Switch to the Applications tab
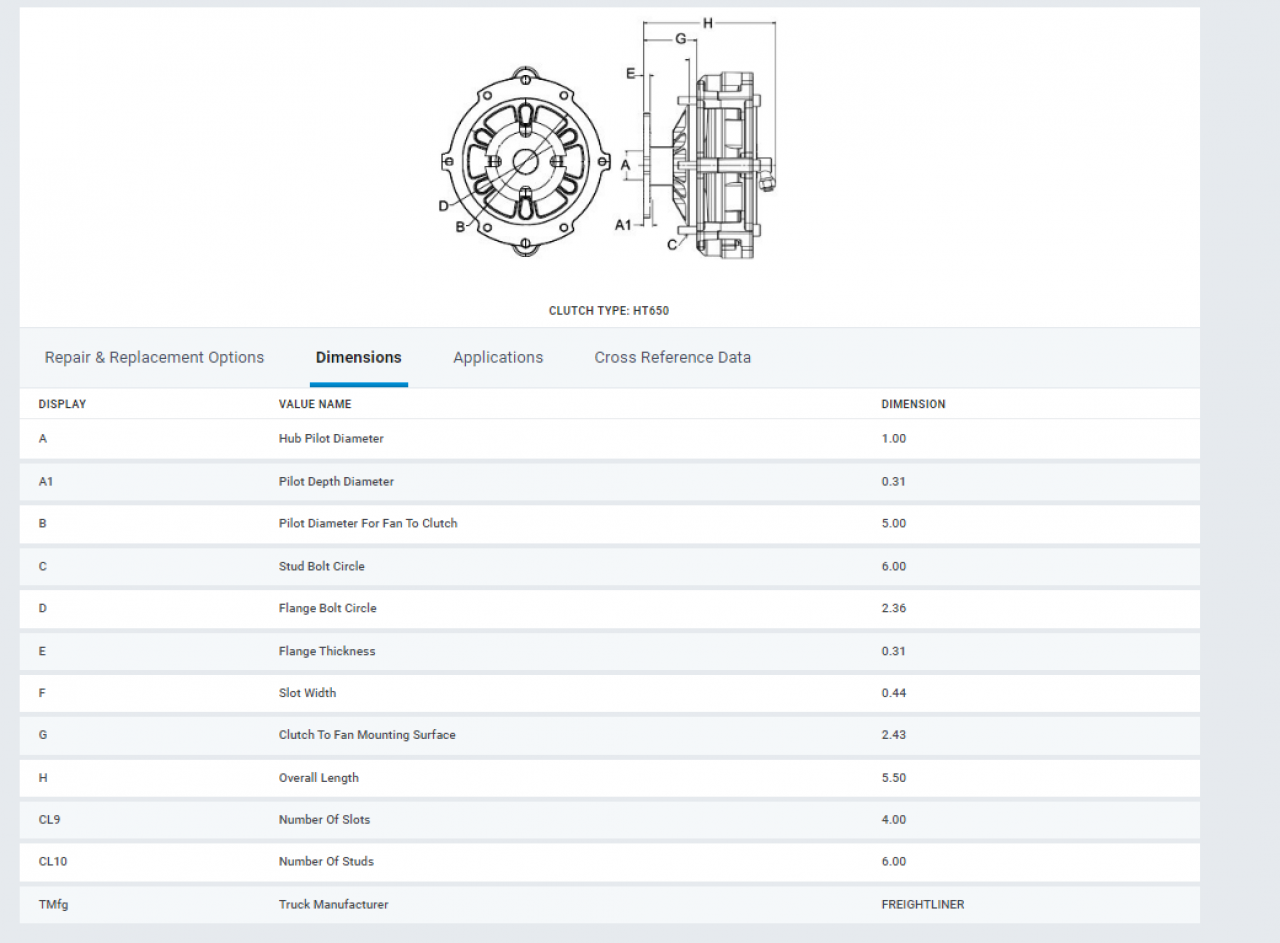Screen dimensions: 1280x943 pyautogui.click(x=498, y=357)
